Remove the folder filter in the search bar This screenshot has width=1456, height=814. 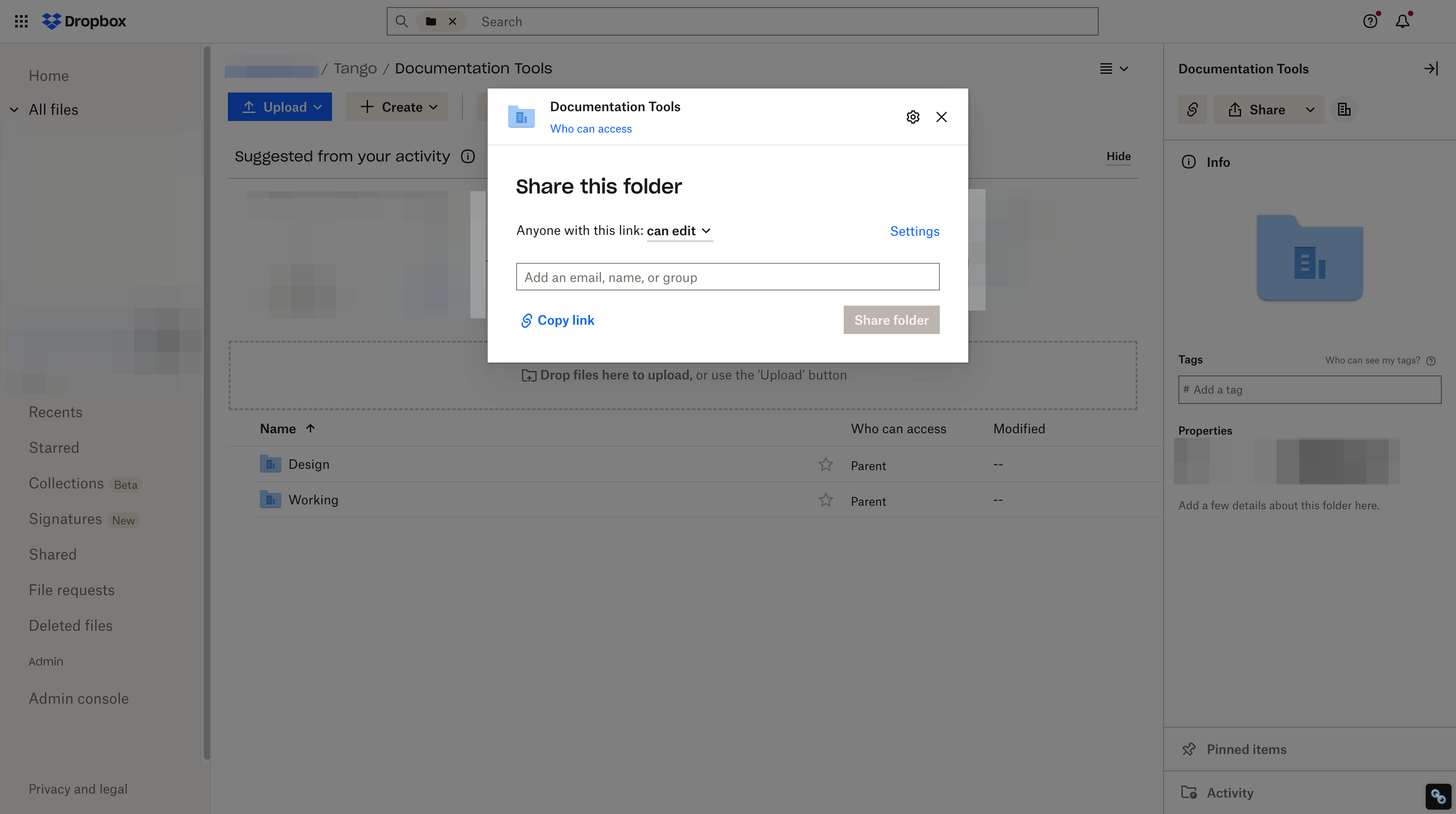click(x=452, y=21)
